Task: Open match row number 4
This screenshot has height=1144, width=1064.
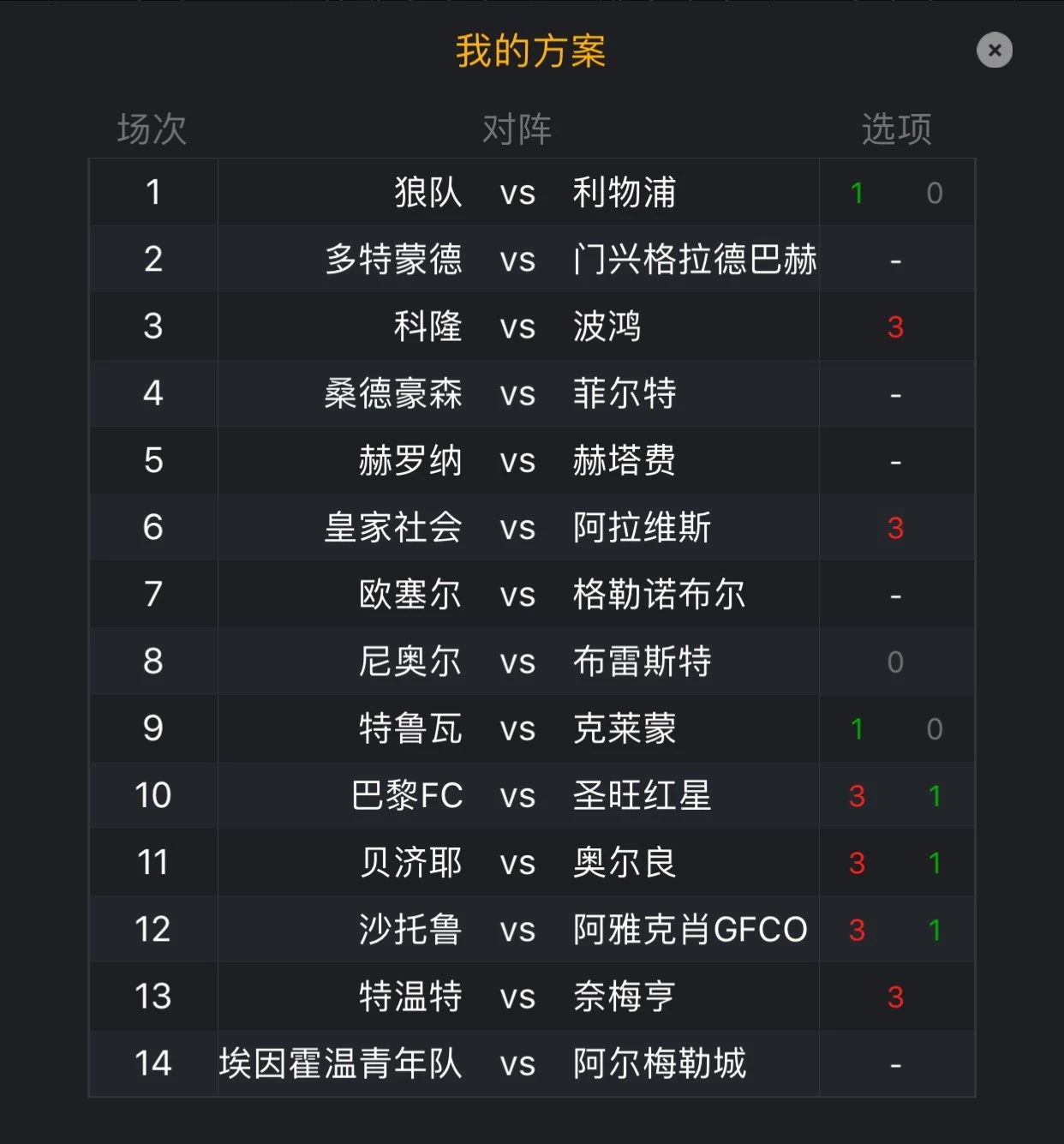Action: (x=532, y=393)
